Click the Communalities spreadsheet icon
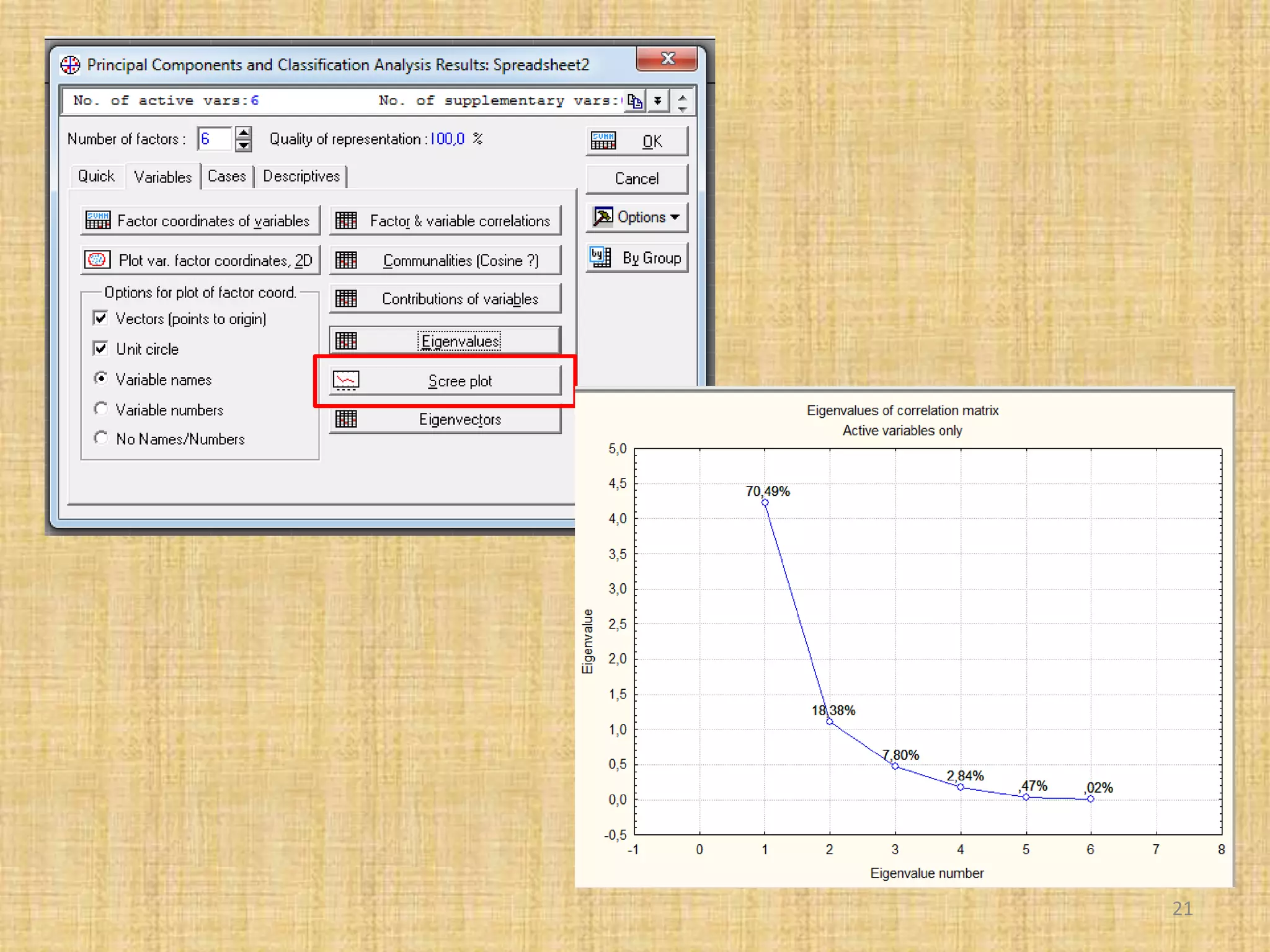 tap(346, 260)
